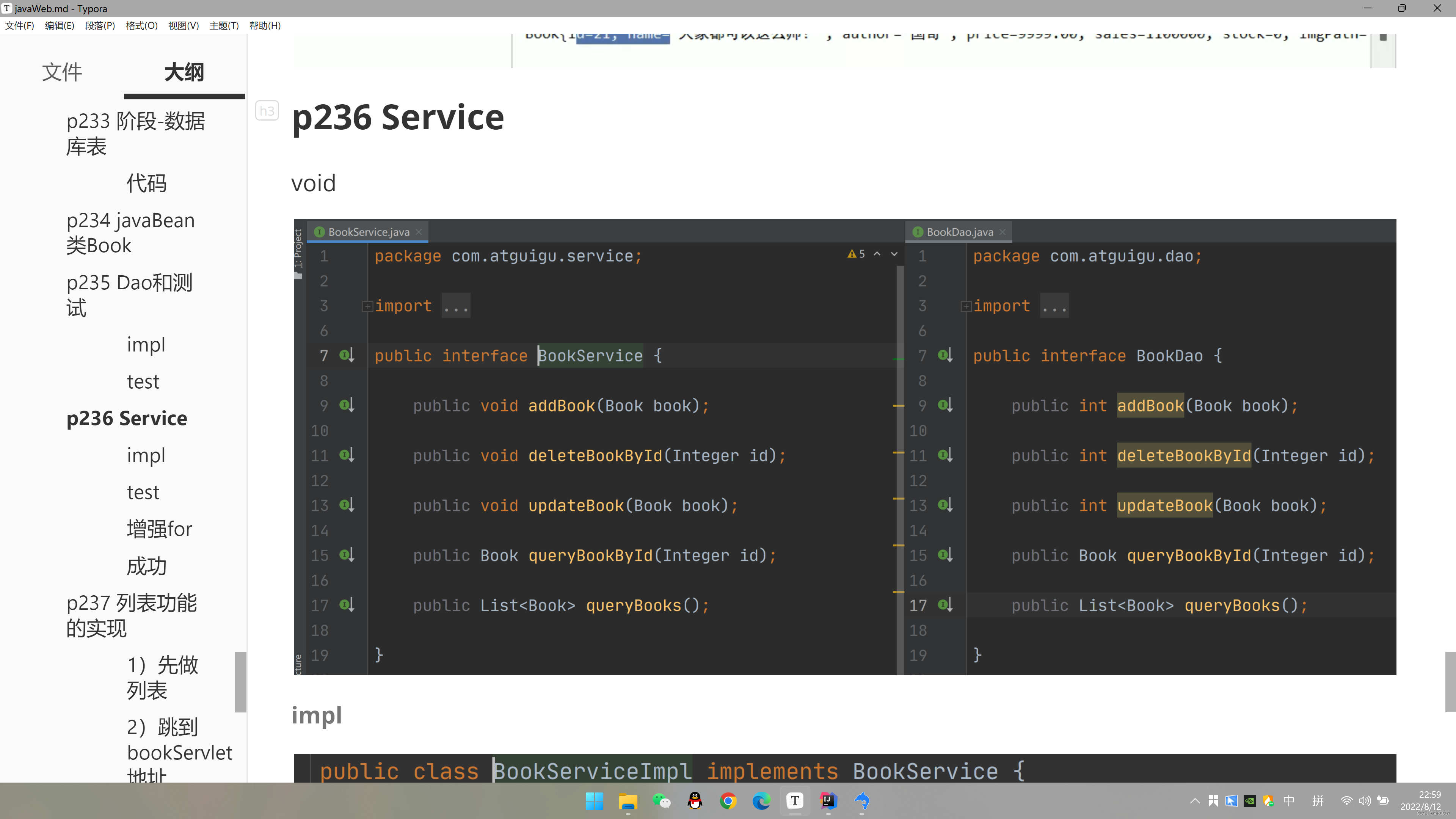Open Google Chrome from taskbar
Image resolution: width=1456 pixels, height=819 pixels.
click(728, 801)
